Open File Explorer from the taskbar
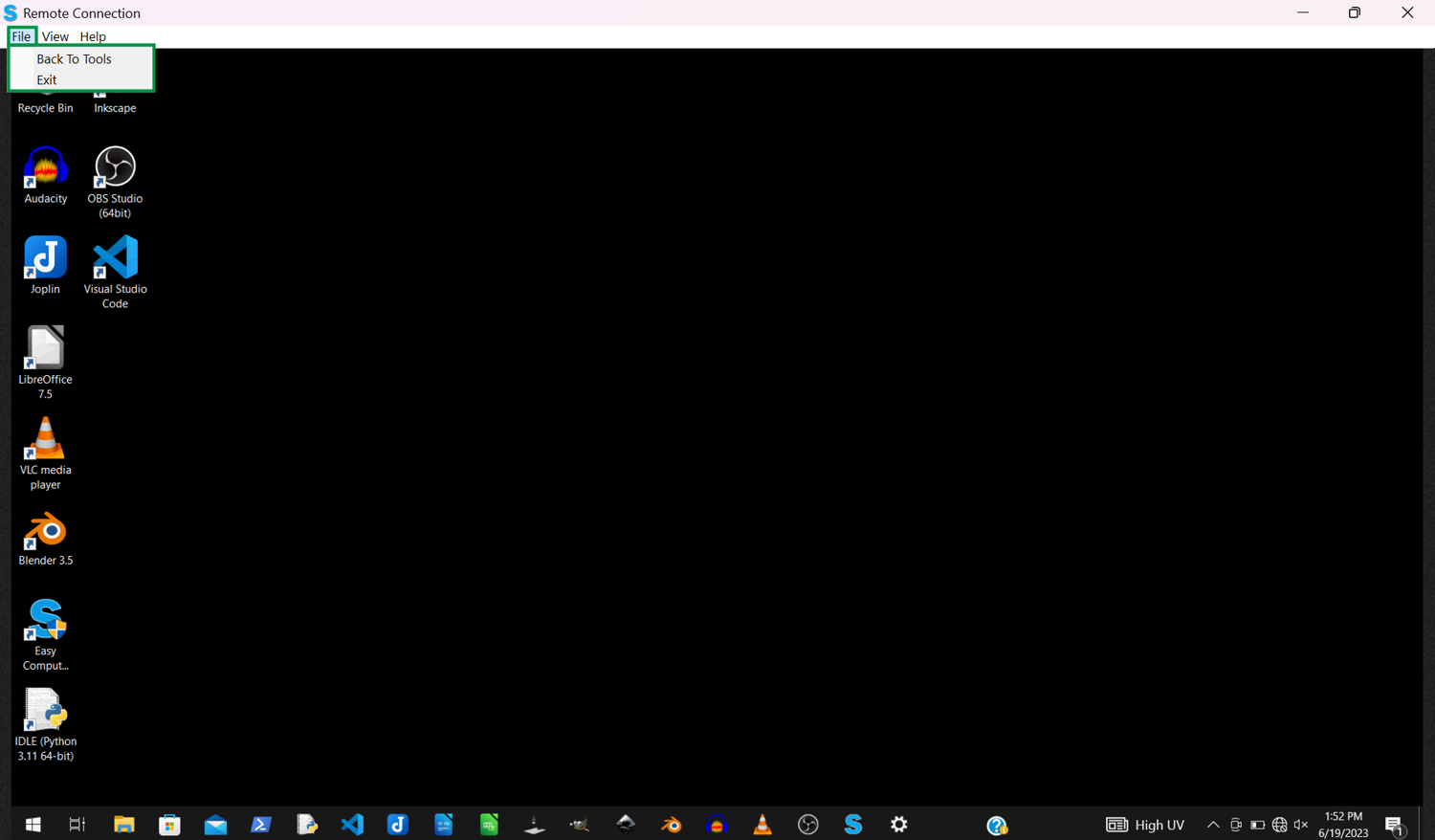The width and height of the screenshot is (1435, 840). coord(124,825)
